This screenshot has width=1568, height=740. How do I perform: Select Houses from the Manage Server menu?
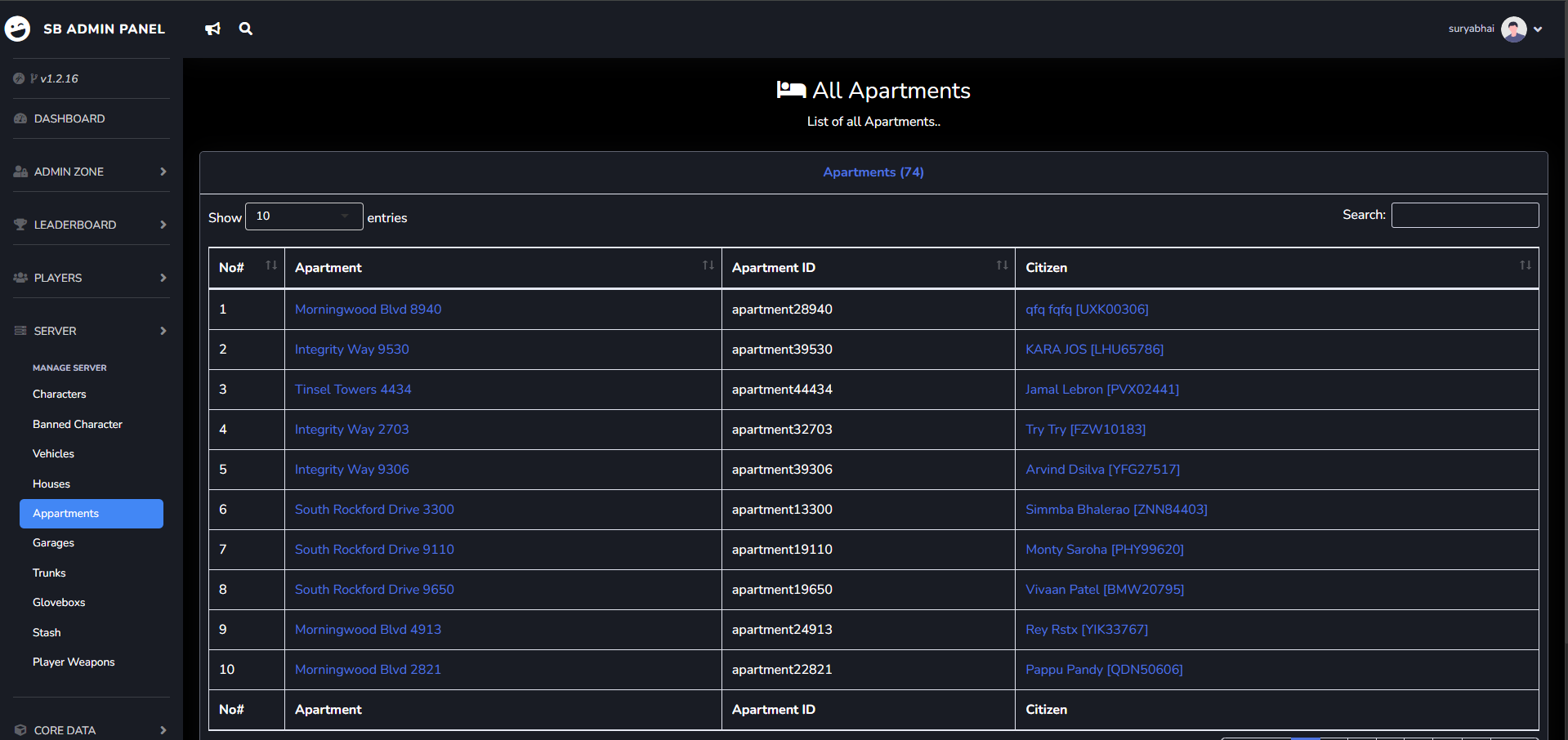51,483
